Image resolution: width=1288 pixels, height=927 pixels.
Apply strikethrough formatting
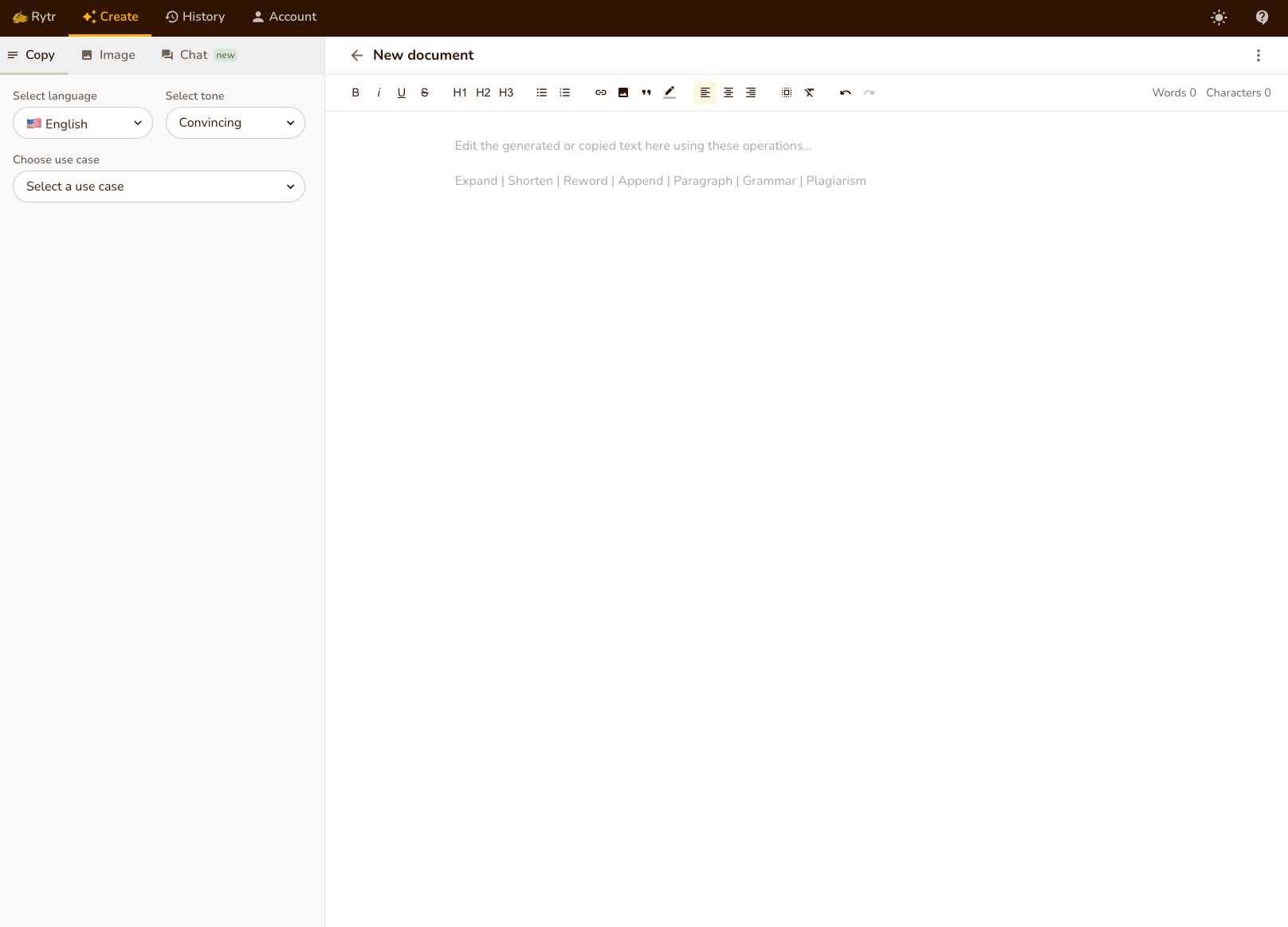pyautogui.click(x=425, y=92)
